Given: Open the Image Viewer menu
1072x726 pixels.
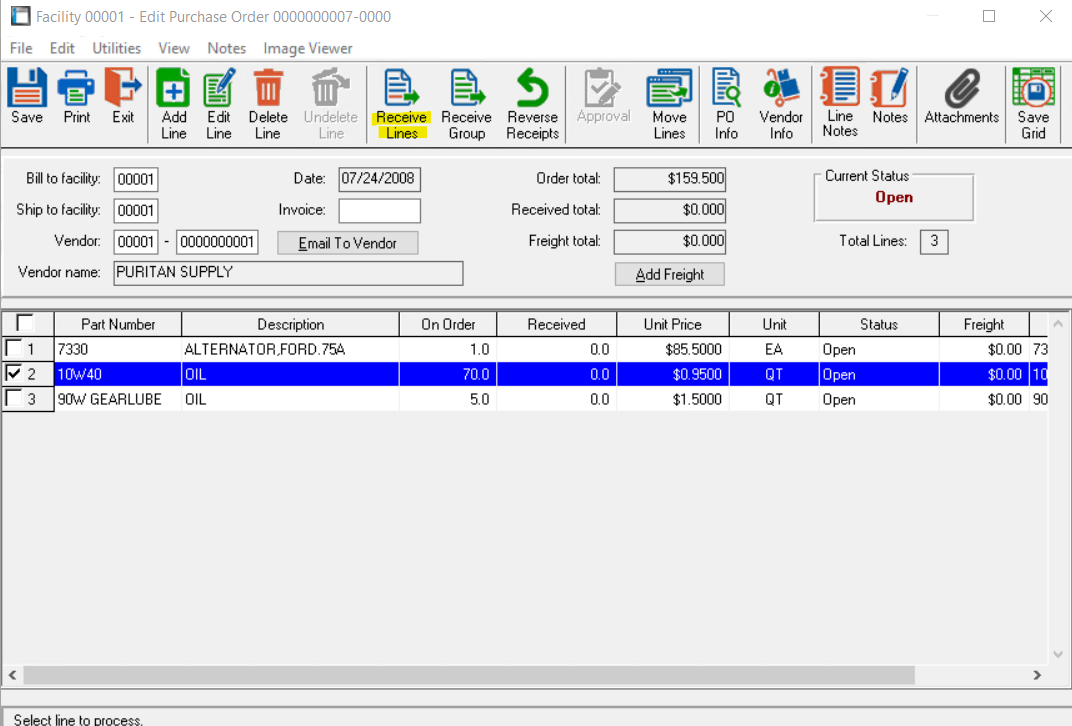Looking at the screenshot, I should [307, 48].
